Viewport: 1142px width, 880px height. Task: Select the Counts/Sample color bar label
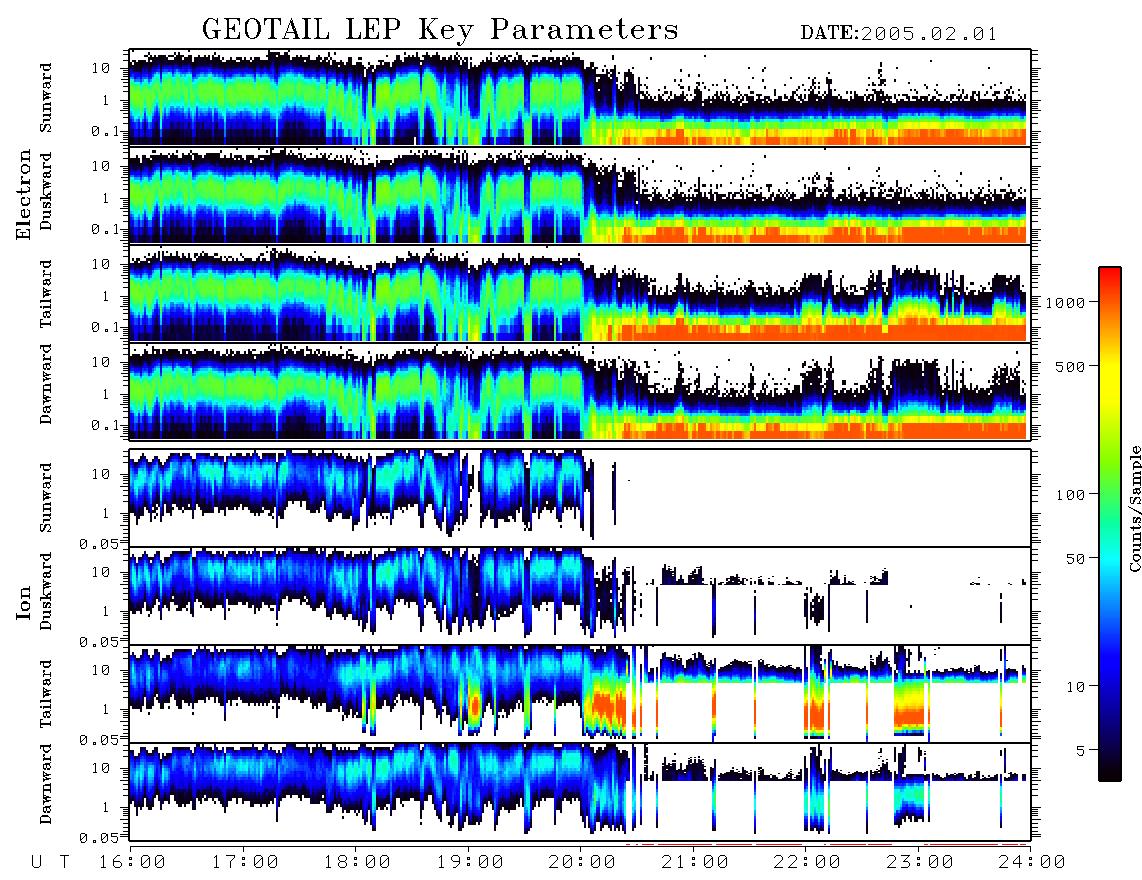(1134, 508)
